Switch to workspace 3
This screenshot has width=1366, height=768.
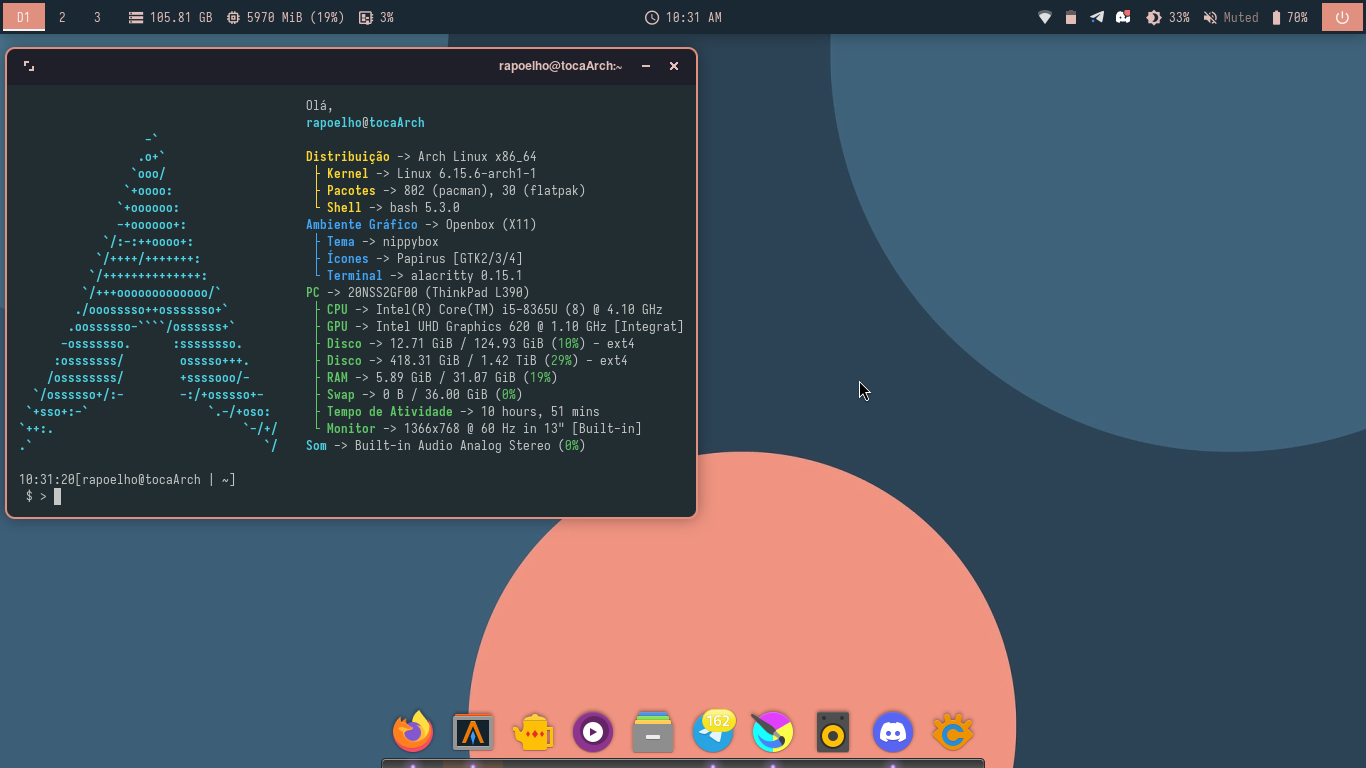[97, 17]
